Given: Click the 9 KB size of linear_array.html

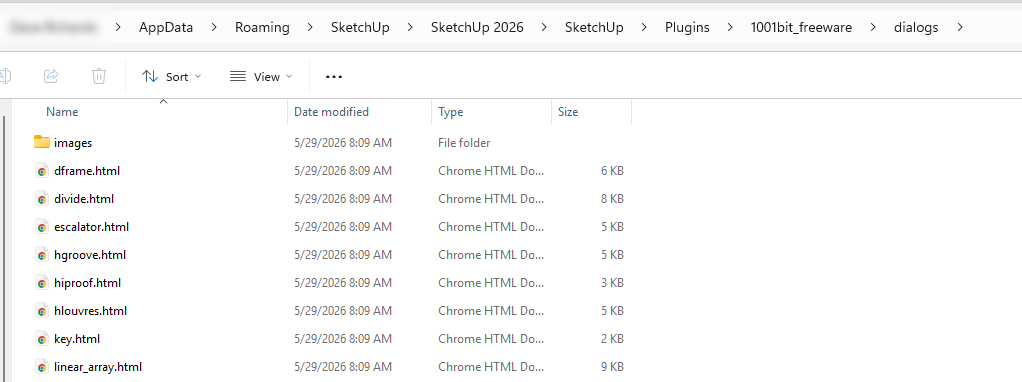Looking at the screenshot, I should [x=612, y=367].
